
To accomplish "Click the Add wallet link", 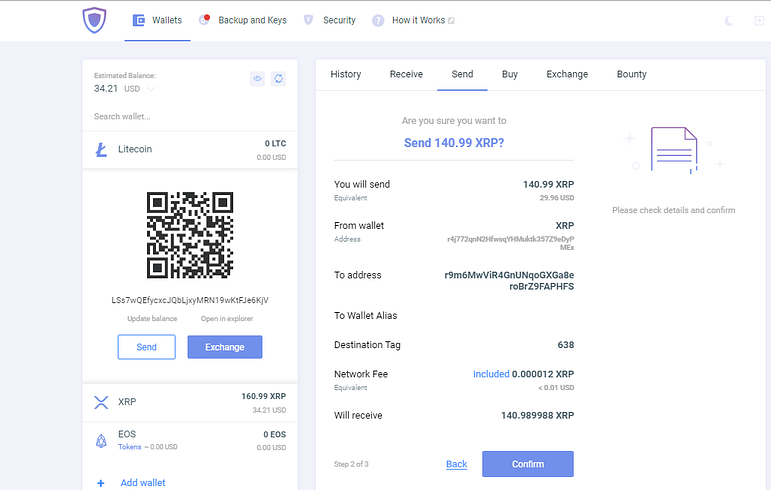I will (x=143, y=483).
